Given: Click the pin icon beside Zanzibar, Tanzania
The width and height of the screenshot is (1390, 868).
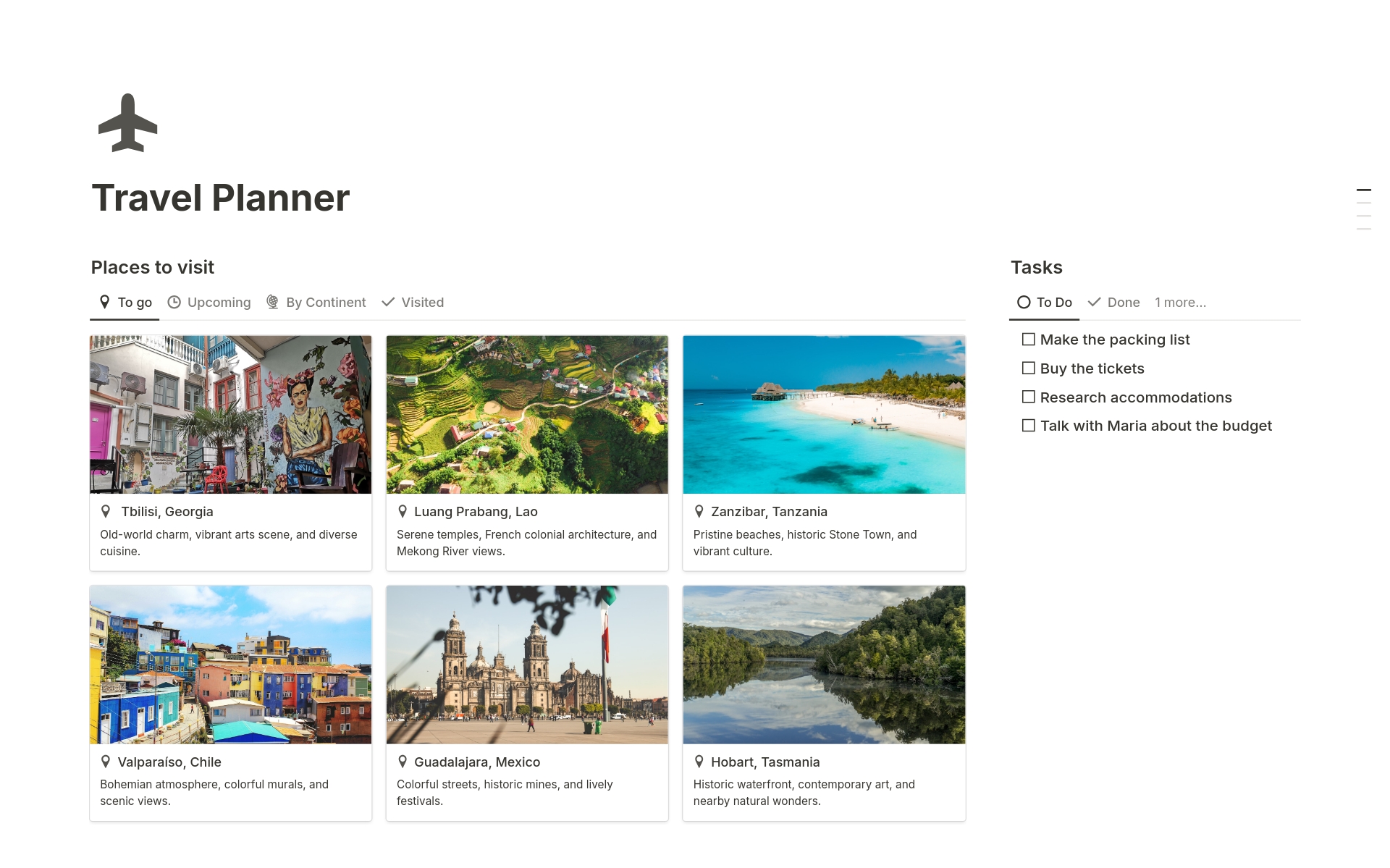Looking at the screenshot, I should pos(699,512).
